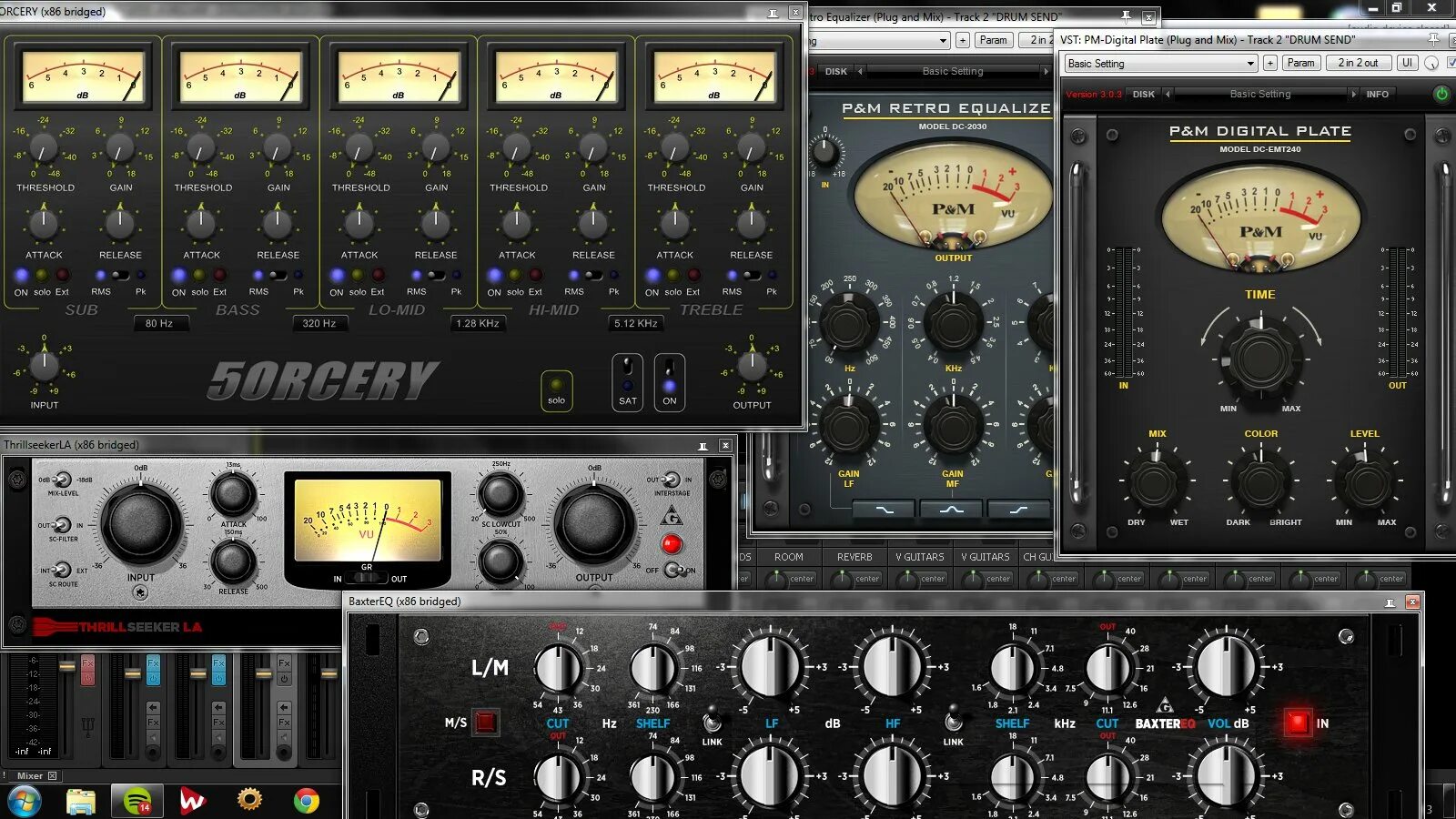
Task: Click the low shelf filter shape button in Retro Equalizer
Action: tap(883, 510)
